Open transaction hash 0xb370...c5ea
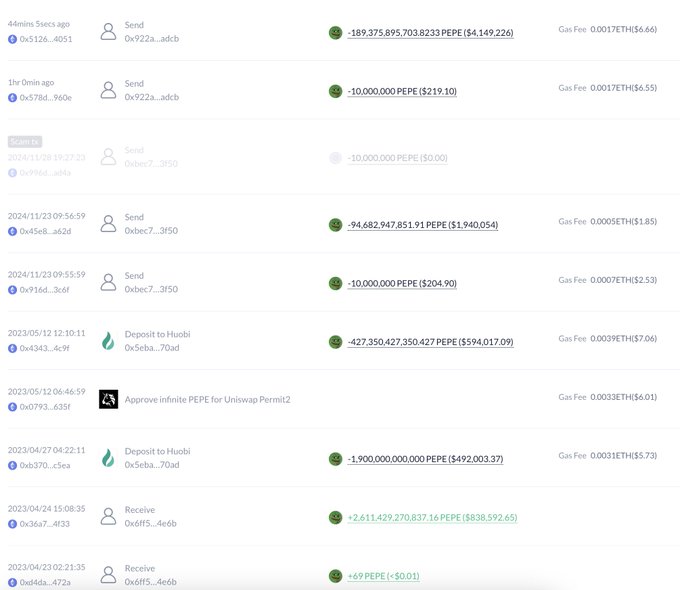The image size is (680, 590). (45, 465)
